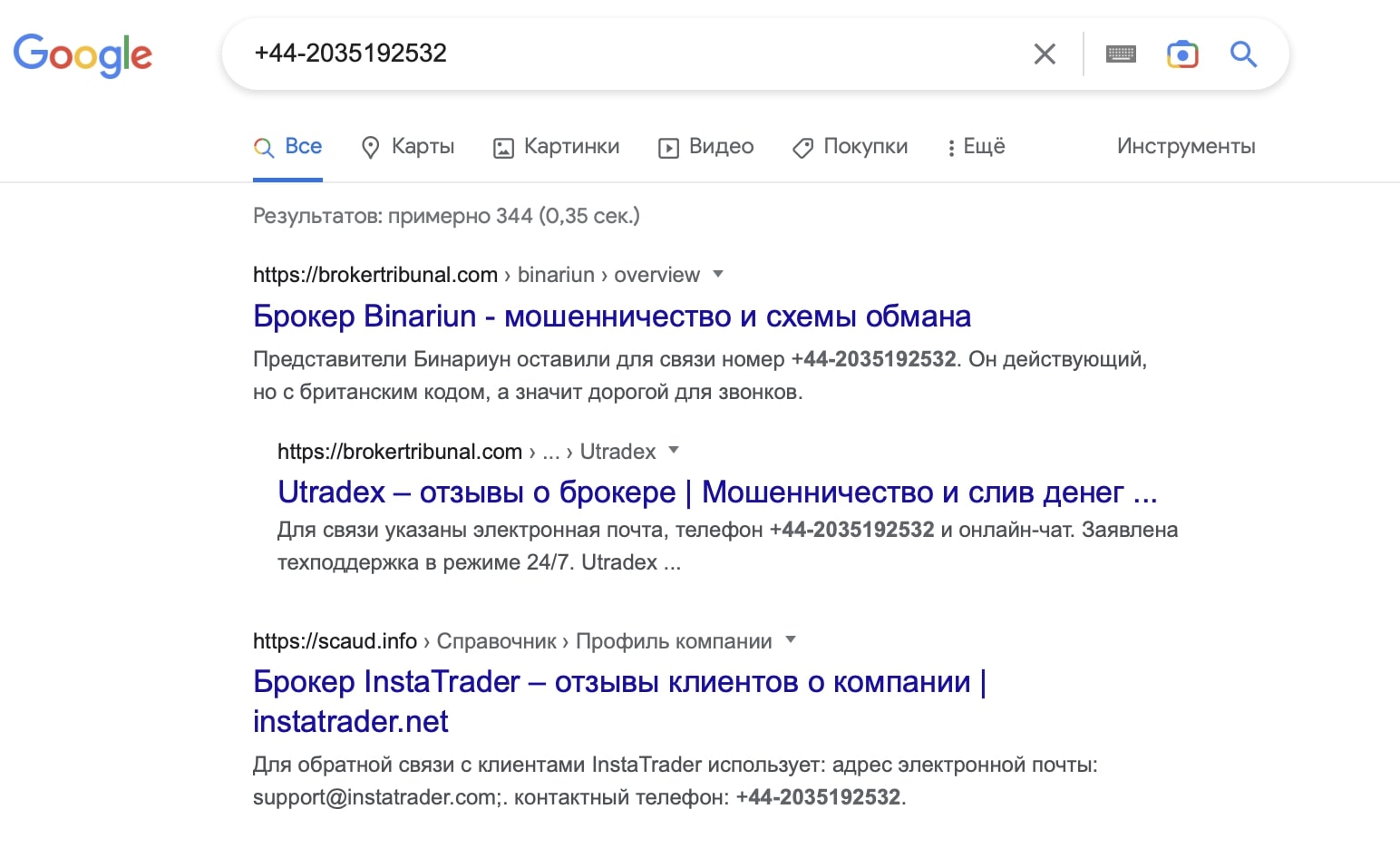1400x858 pixels.
Task: Click the Картинки picture icon
Action: click(x=503, y=148)
